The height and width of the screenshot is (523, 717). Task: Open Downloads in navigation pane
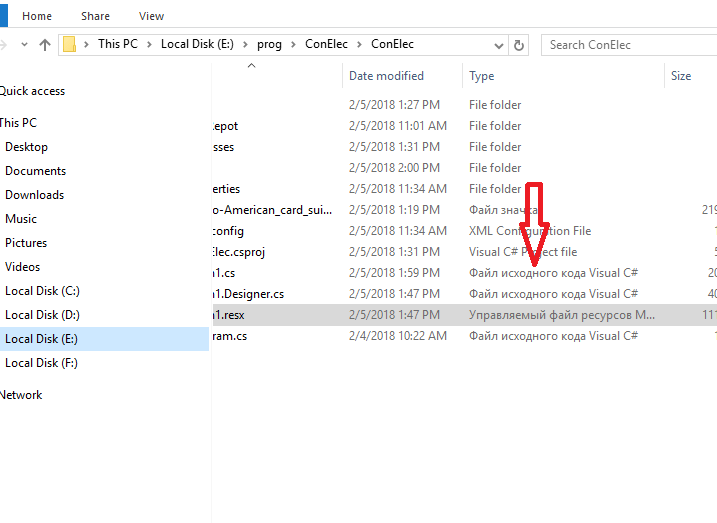tap(34, 195)
